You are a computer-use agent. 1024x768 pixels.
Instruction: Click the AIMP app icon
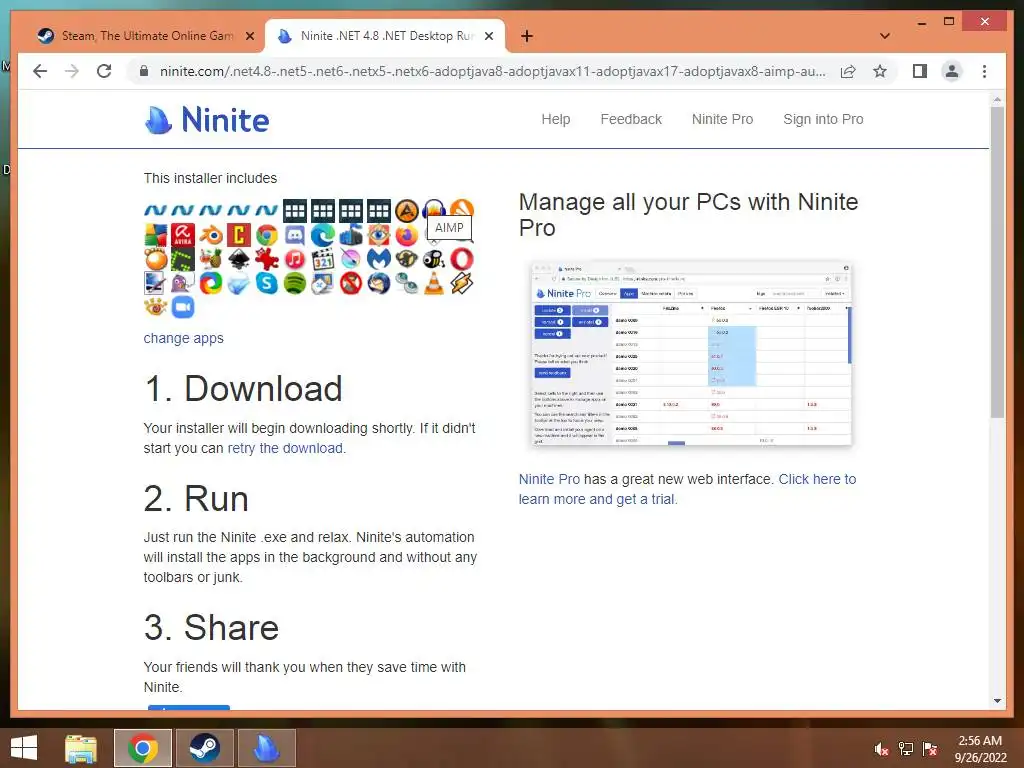[x=406, y=210]
